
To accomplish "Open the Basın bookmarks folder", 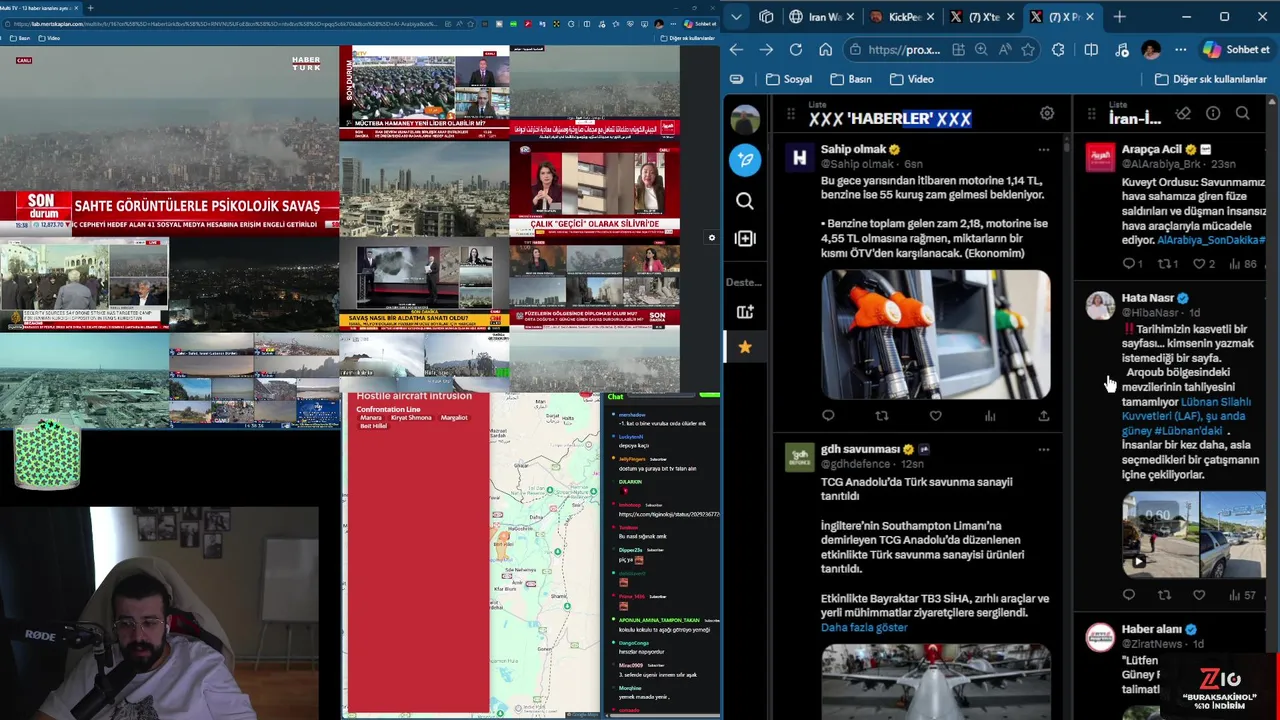I will click(x=851, y=79).
